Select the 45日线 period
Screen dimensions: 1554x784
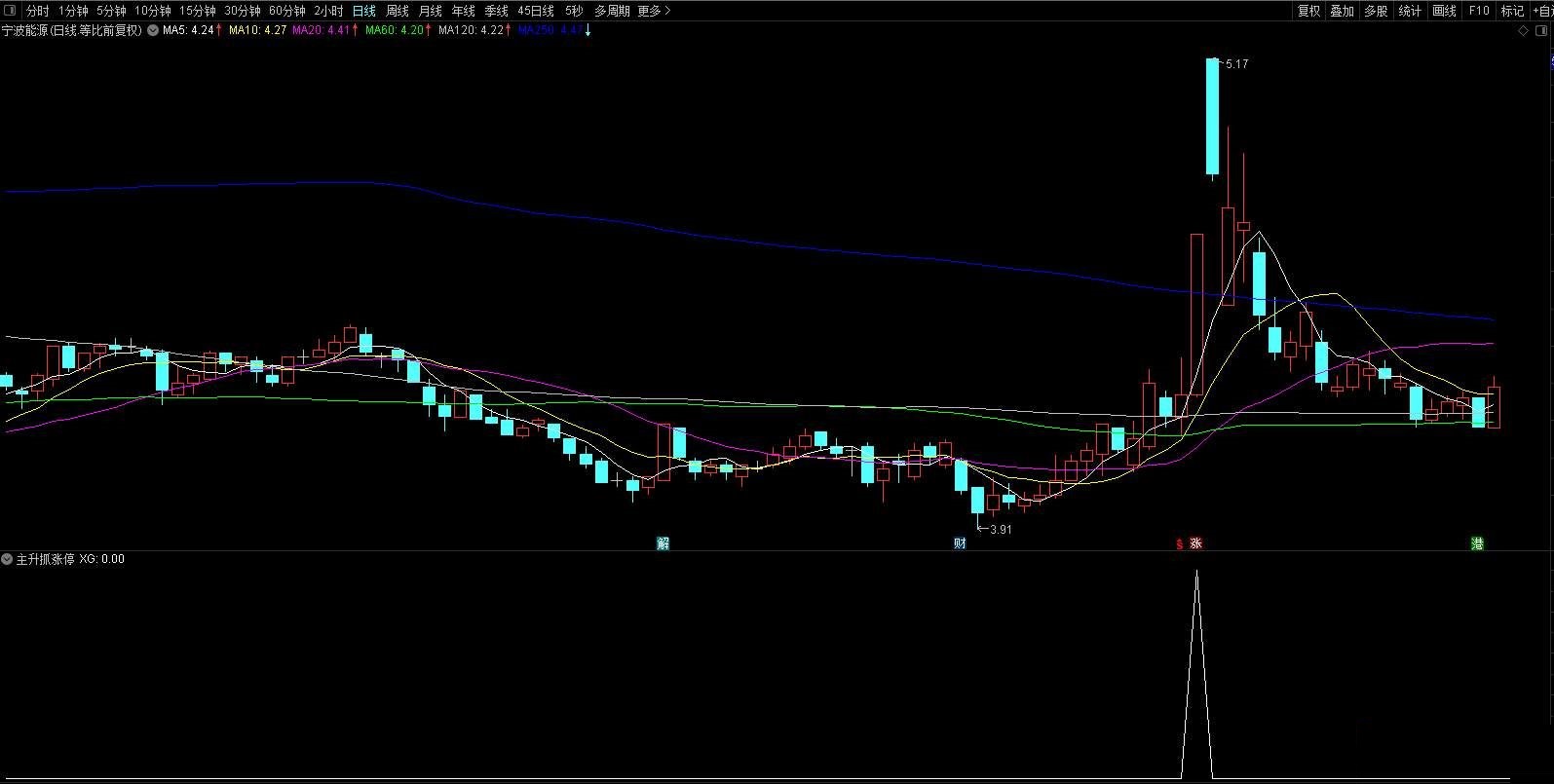(536, 11)
